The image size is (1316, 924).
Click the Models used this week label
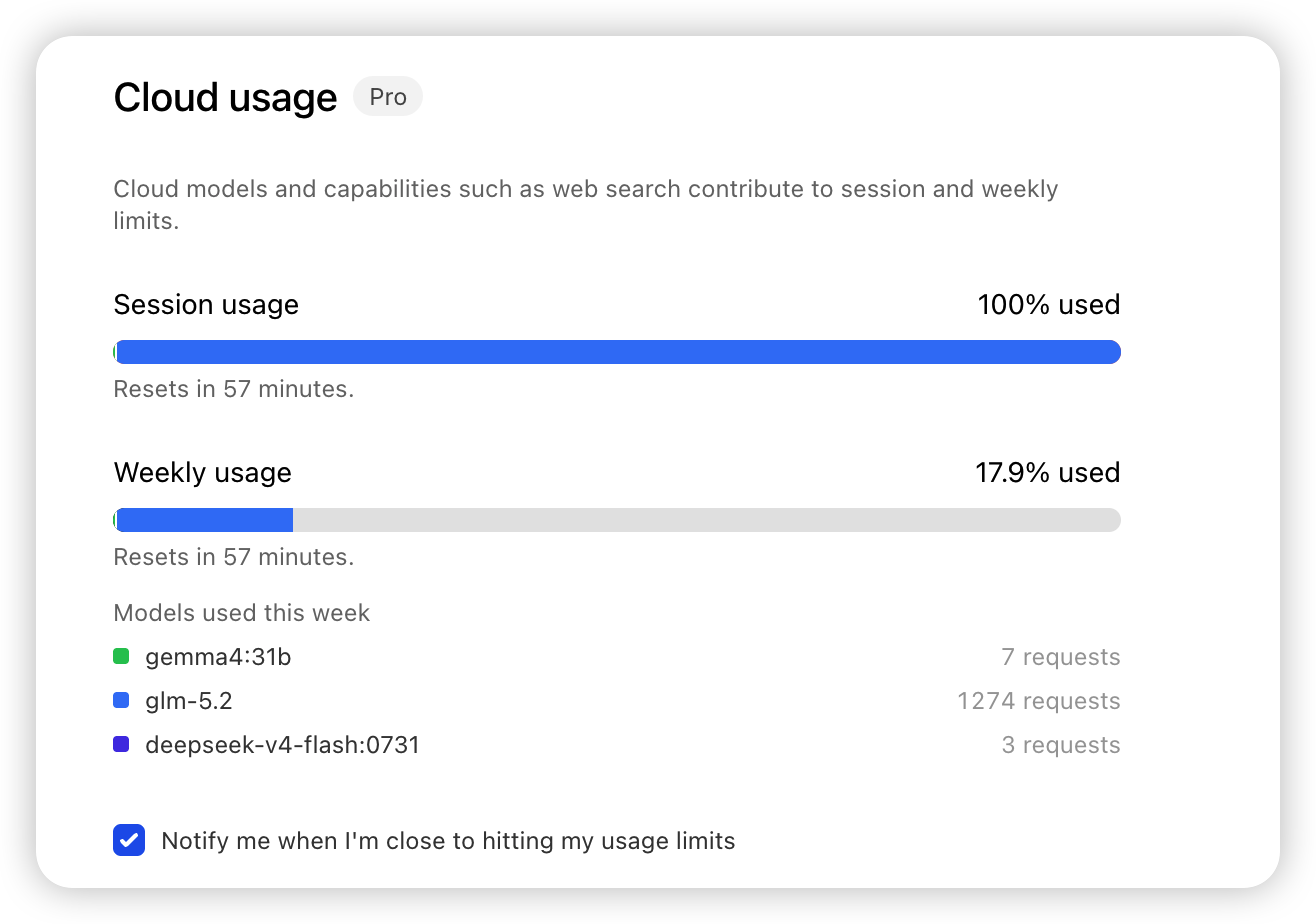click(x=242, y=613)
